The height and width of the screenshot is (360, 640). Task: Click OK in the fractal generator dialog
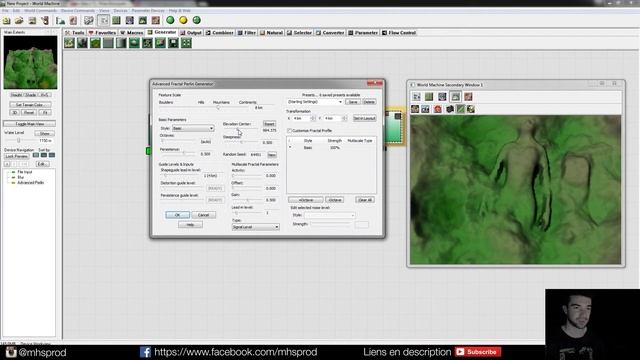coord(178,215)
